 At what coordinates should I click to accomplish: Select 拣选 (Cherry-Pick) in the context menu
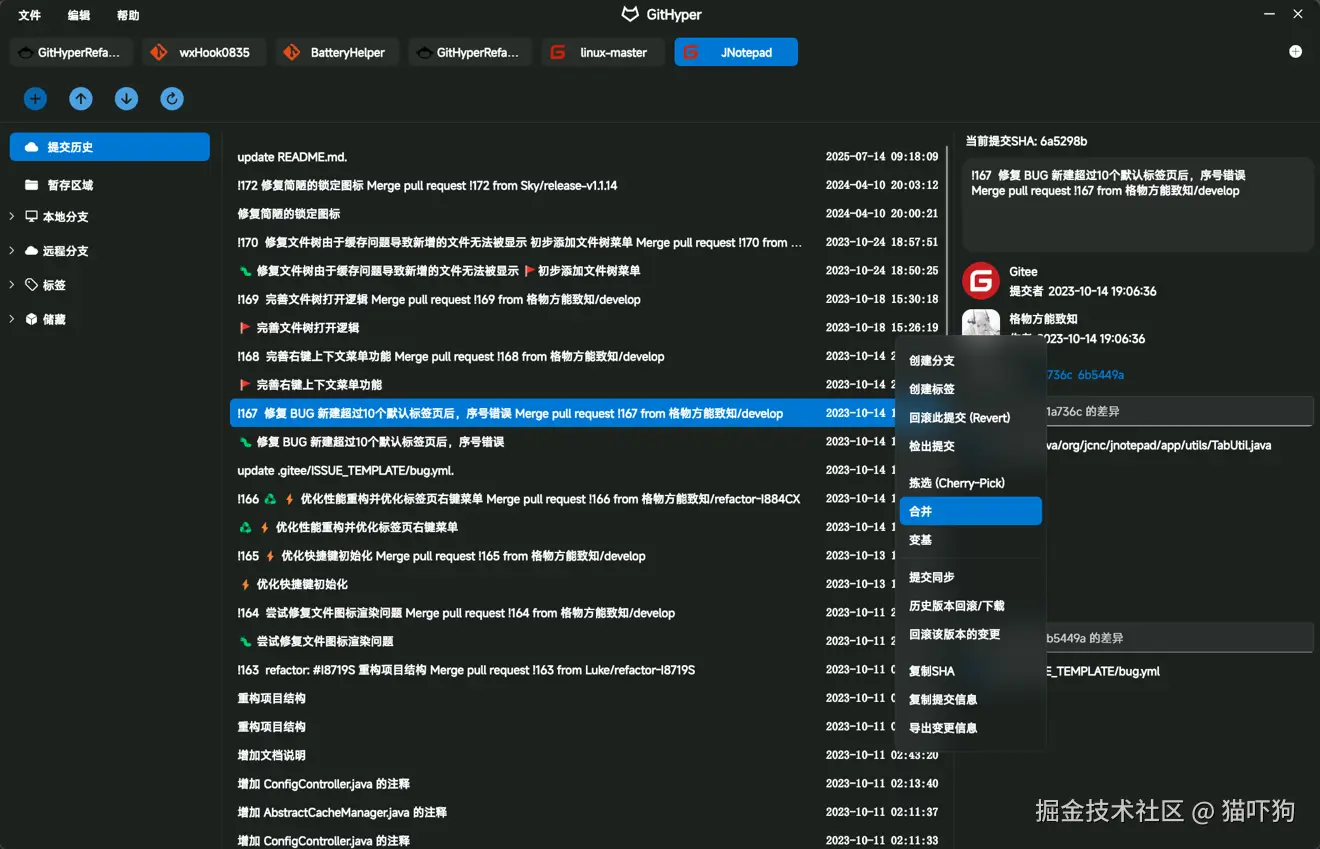[958, 482]
